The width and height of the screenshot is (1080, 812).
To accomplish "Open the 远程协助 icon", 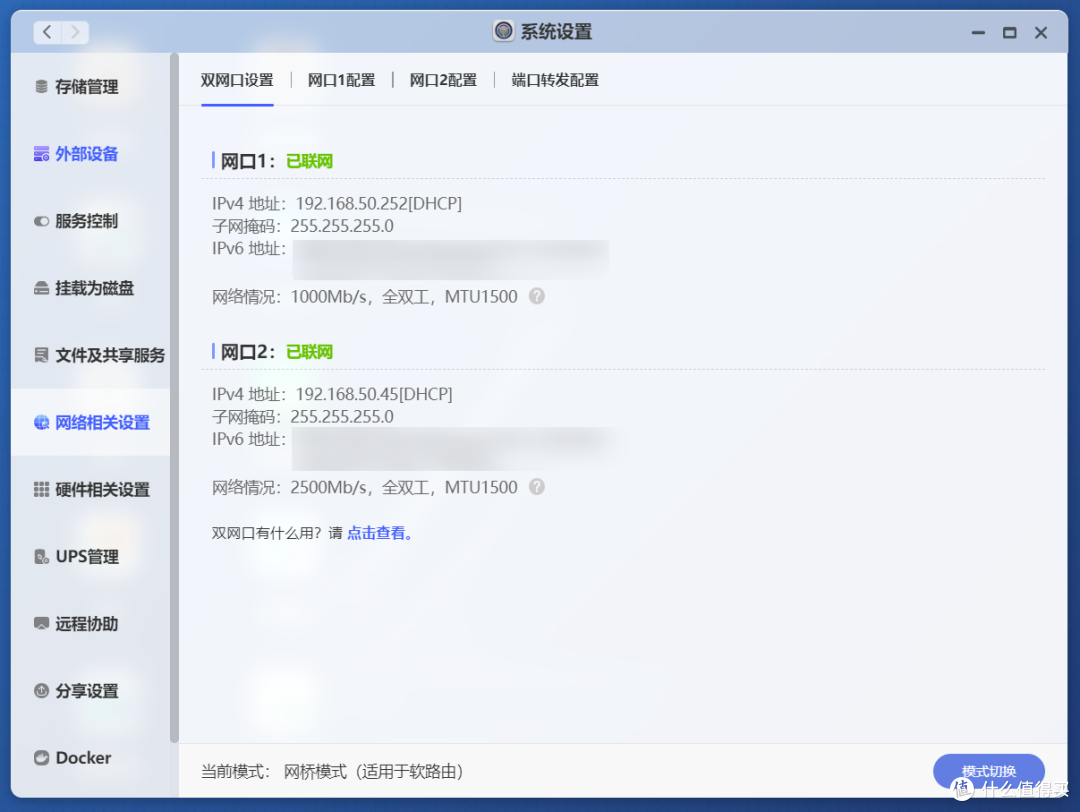I will coord(41,623).
